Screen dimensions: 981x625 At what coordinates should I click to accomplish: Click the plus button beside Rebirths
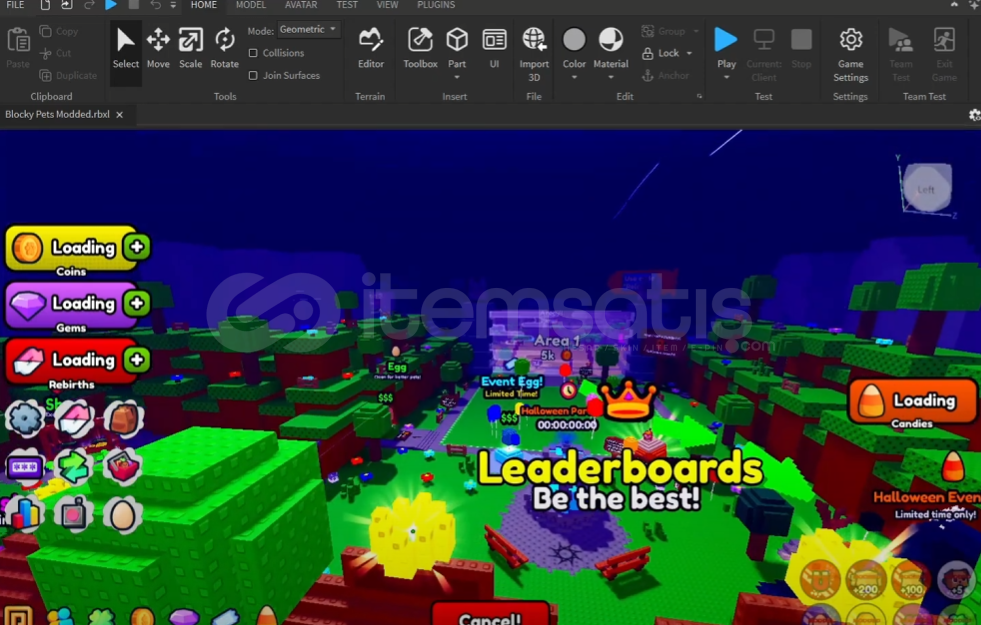(x=136, y=360)
